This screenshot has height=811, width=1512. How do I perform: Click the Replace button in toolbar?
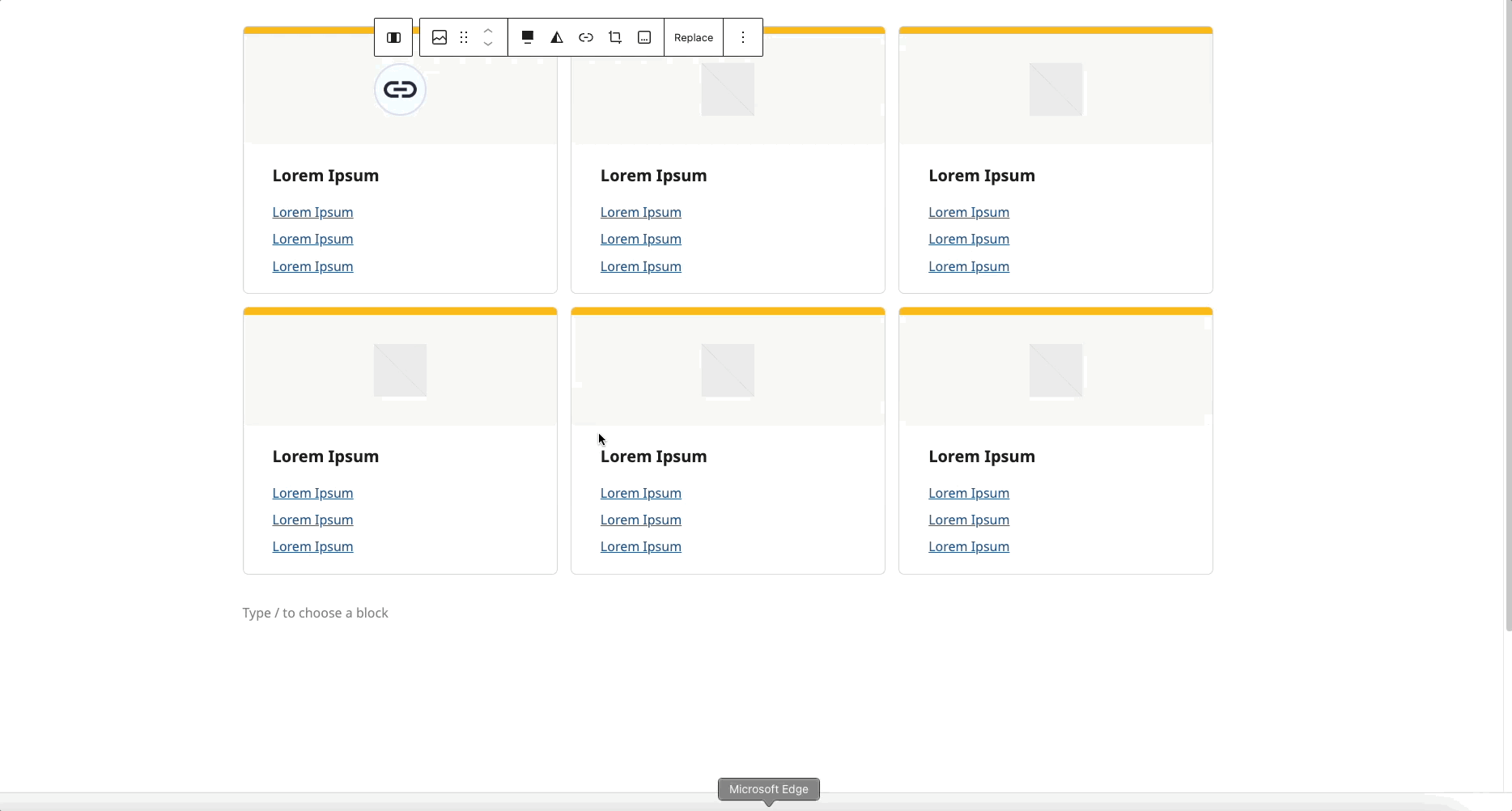pos(694,37)
